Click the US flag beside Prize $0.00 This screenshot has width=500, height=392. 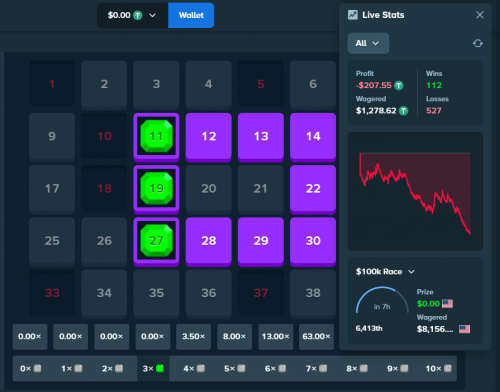pos(447,304)
